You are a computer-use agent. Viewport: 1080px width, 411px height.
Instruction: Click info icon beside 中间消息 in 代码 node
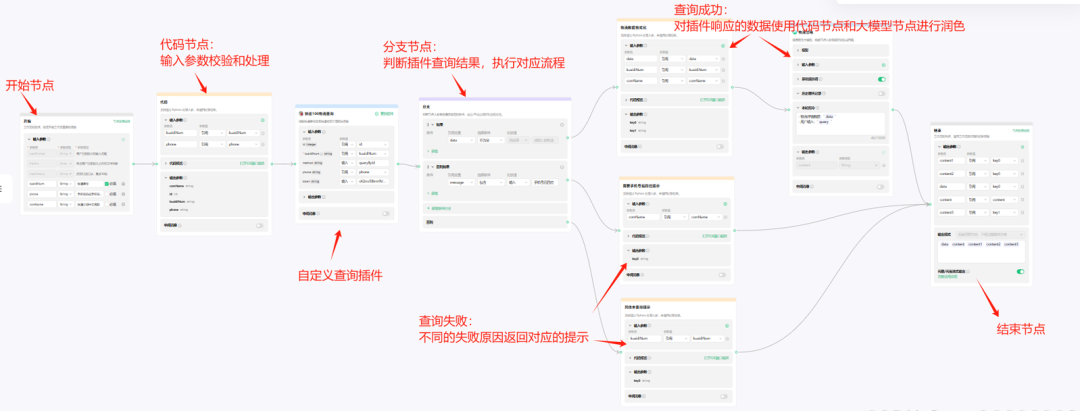pos(180,225)
